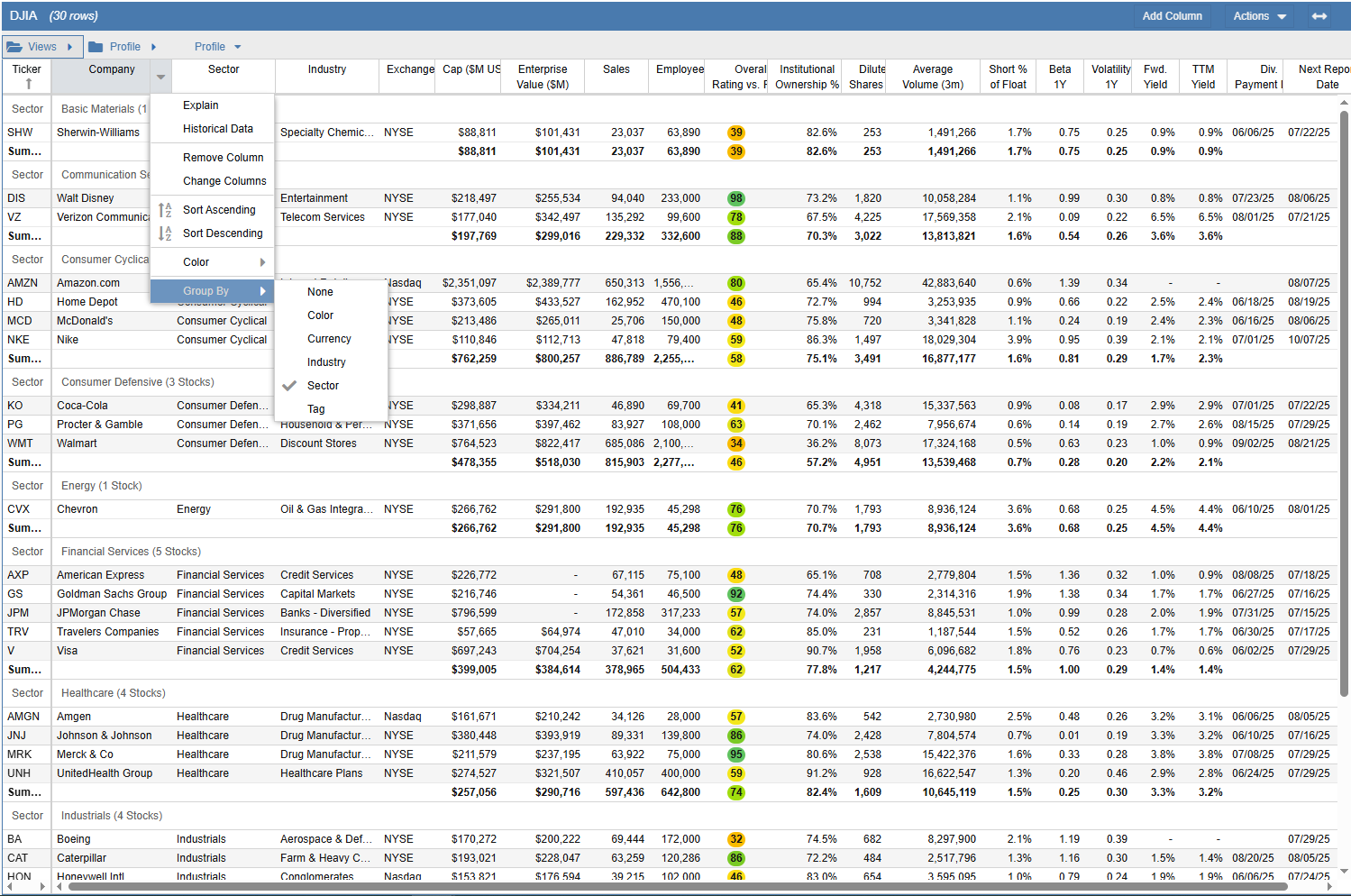Choose Remove Column menu entry

(x=223, y=158)
